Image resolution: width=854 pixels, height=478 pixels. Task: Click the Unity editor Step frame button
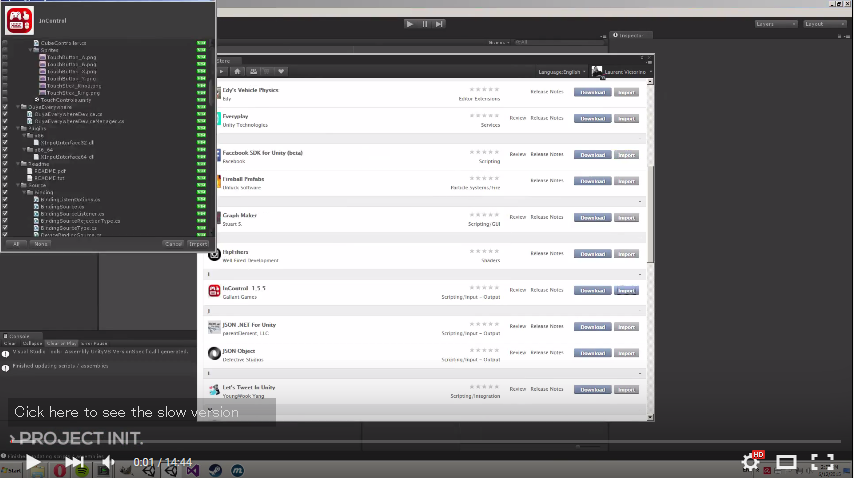click(x=439, y=24)
